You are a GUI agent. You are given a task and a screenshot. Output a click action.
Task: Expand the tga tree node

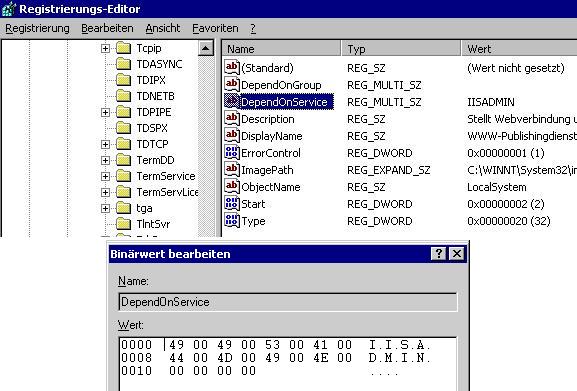point(105,209)
